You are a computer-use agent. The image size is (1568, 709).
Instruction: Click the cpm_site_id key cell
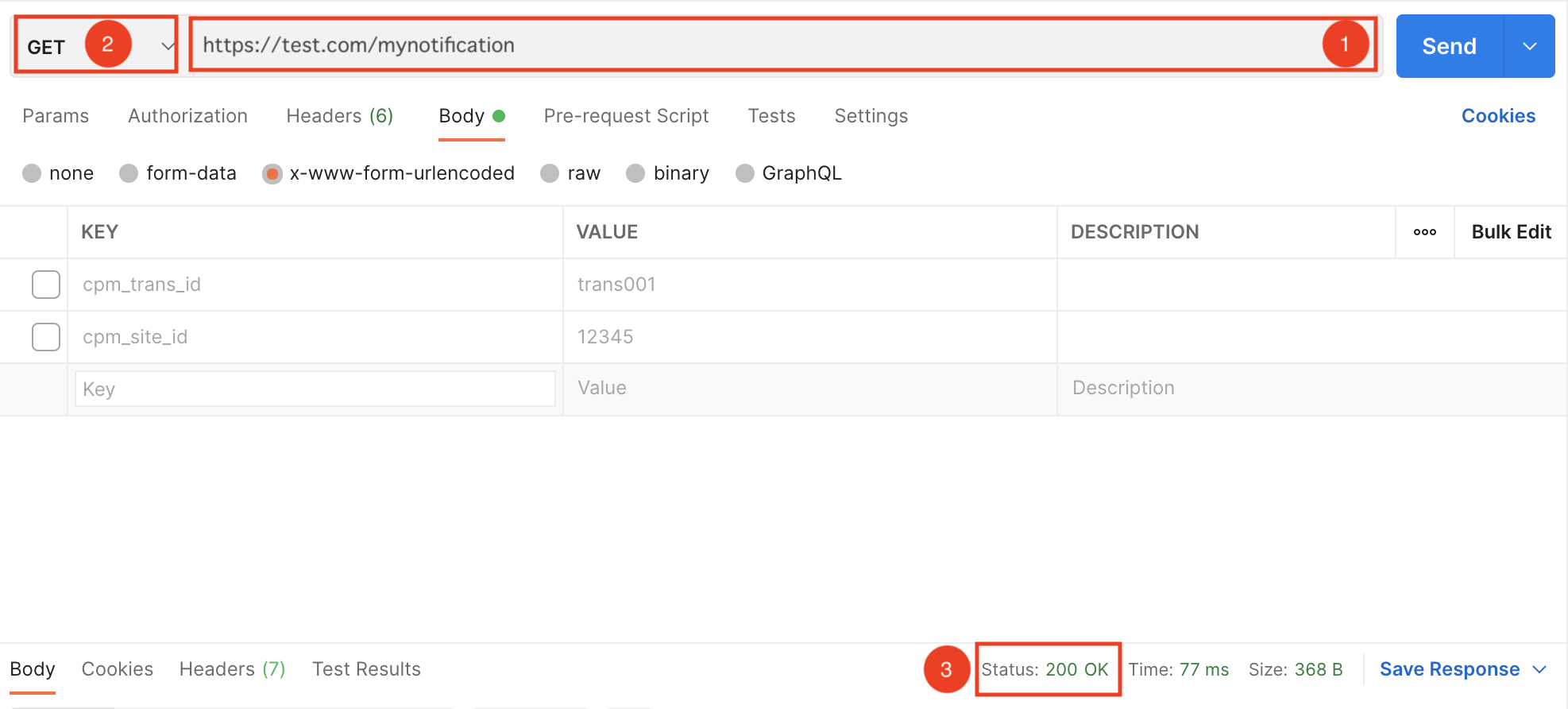coord(315,337)
